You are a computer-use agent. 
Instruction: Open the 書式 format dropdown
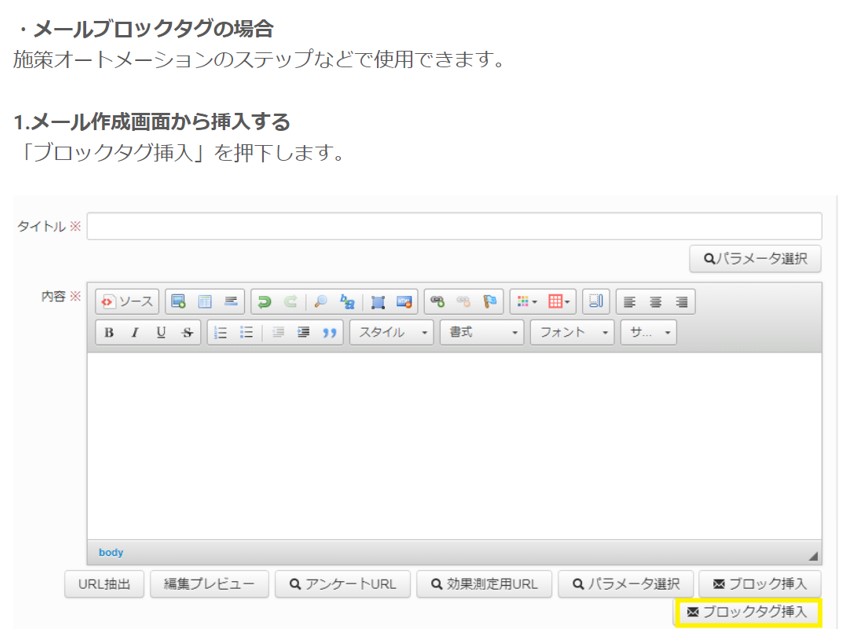click(481, 333)
